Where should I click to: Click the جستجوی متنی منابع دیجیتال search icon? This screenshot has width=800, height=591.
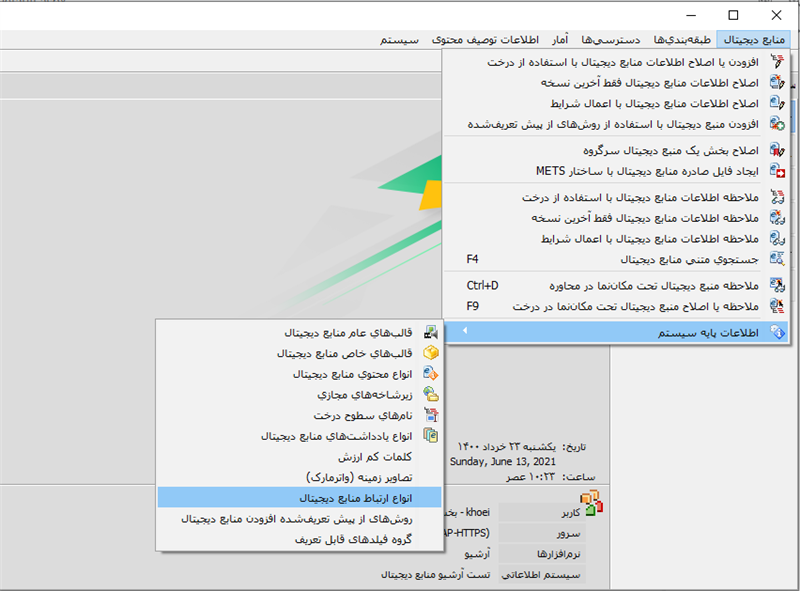[777, 259]
